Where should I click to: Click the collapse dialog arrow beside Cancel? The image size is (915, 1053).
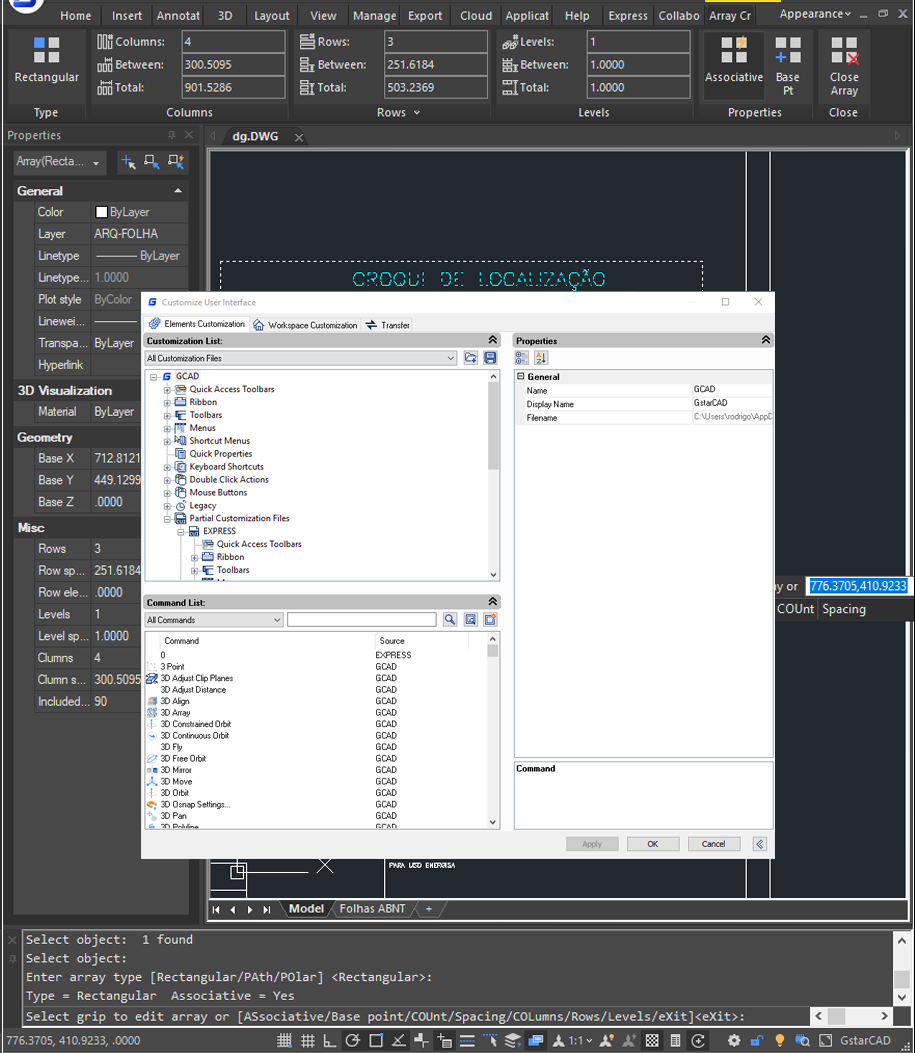tap(760, 844)
